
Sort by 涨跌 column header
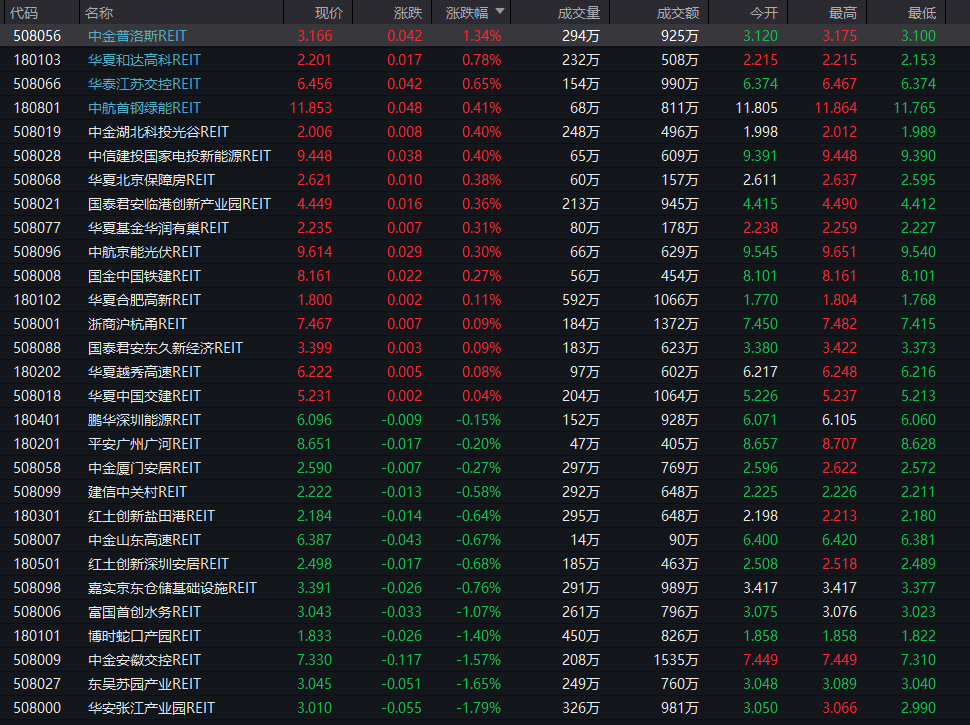(x=408, y=13)
